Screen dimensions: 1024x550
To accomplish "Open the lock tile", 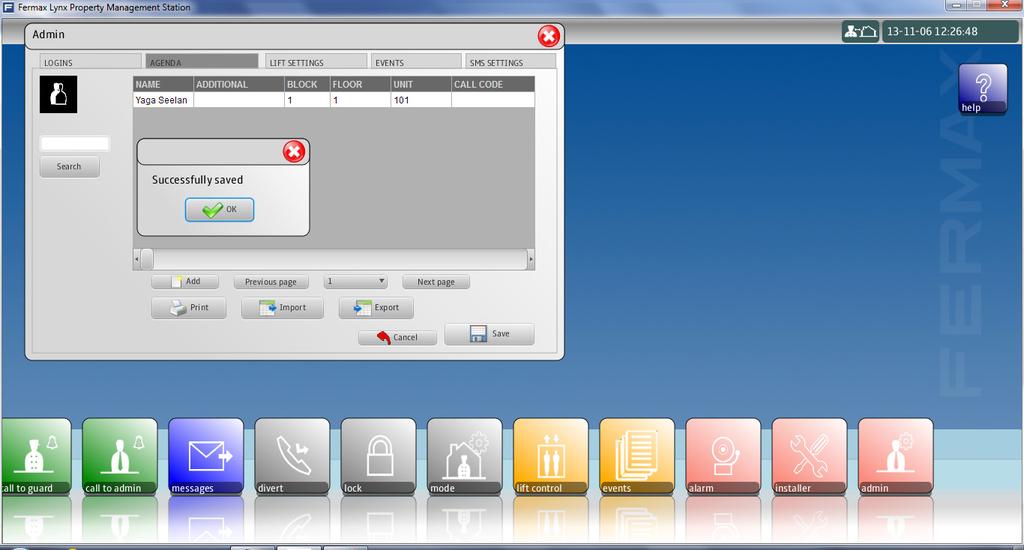I will (x=378, y=457).
